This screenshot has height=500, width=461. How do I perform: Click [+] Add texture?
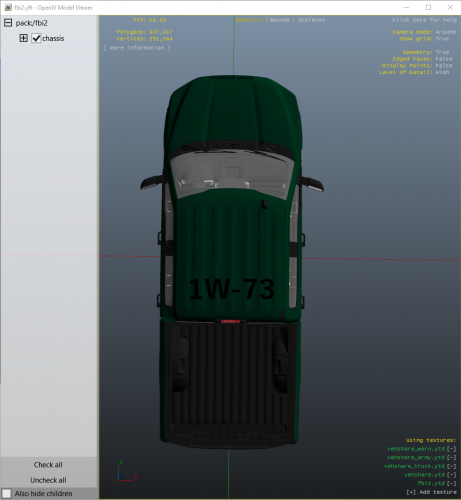(x=431, y=492)
